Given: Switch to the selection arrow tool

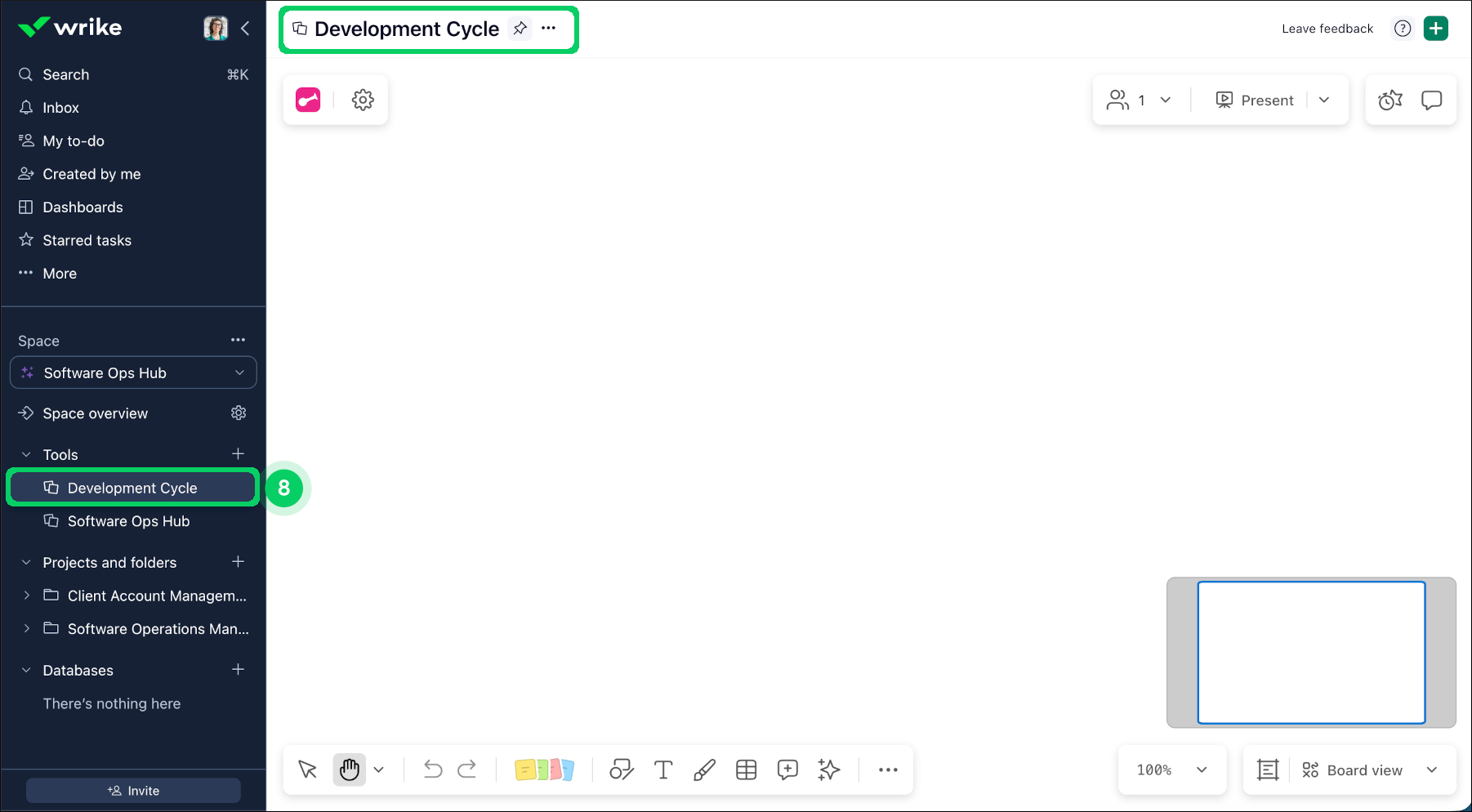Looking at the screenshot, I should (x=307, y=770).
